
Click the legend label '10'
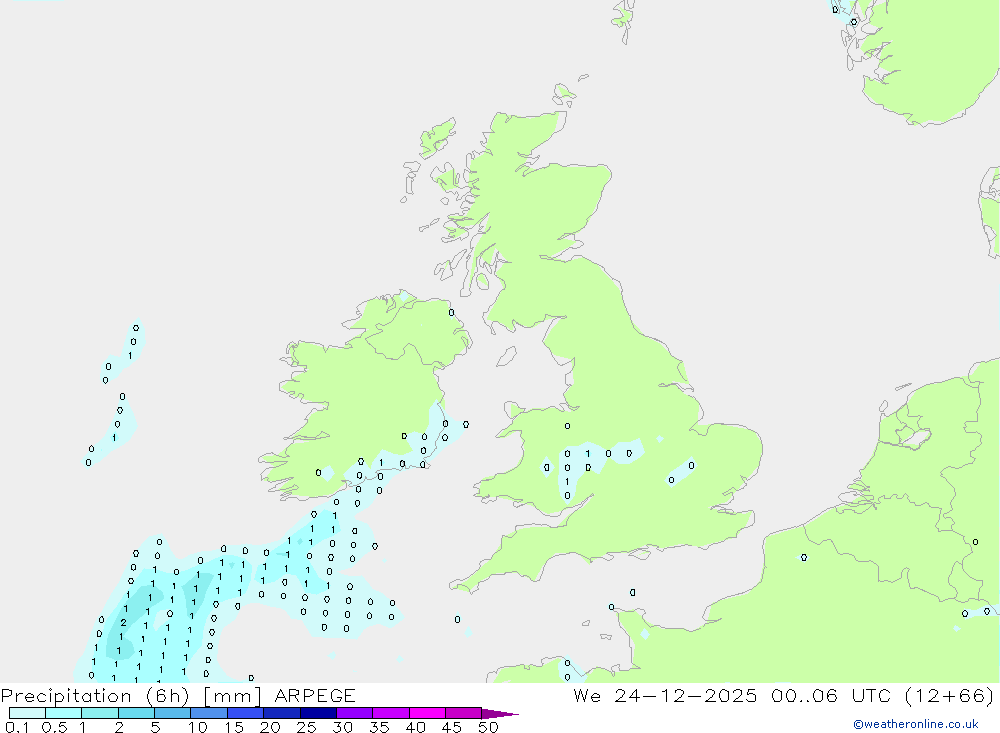click(198, 727)
